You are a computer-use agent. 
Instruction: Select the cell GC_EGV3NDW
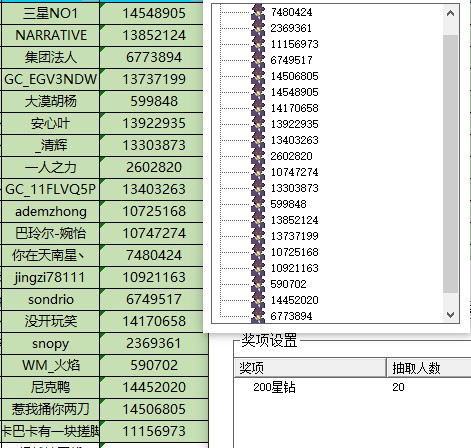click(x=50, y=79)
